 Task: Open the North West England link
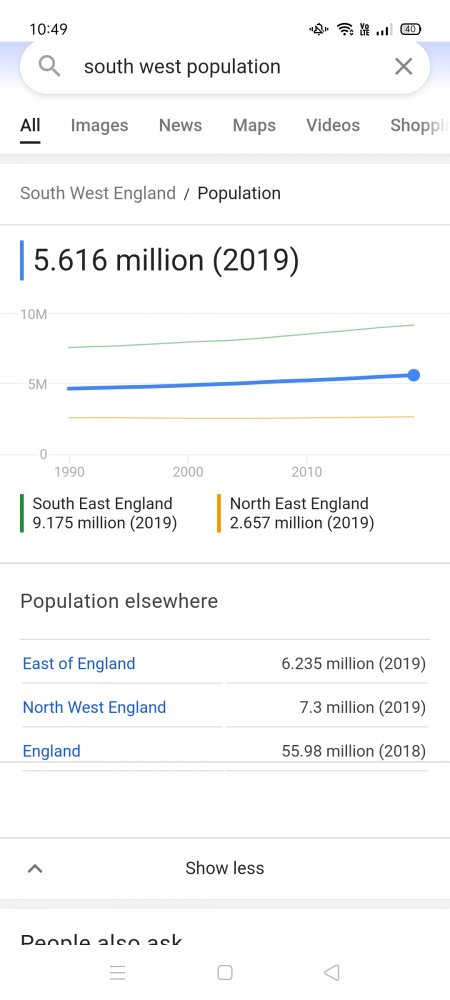point(94,707)
